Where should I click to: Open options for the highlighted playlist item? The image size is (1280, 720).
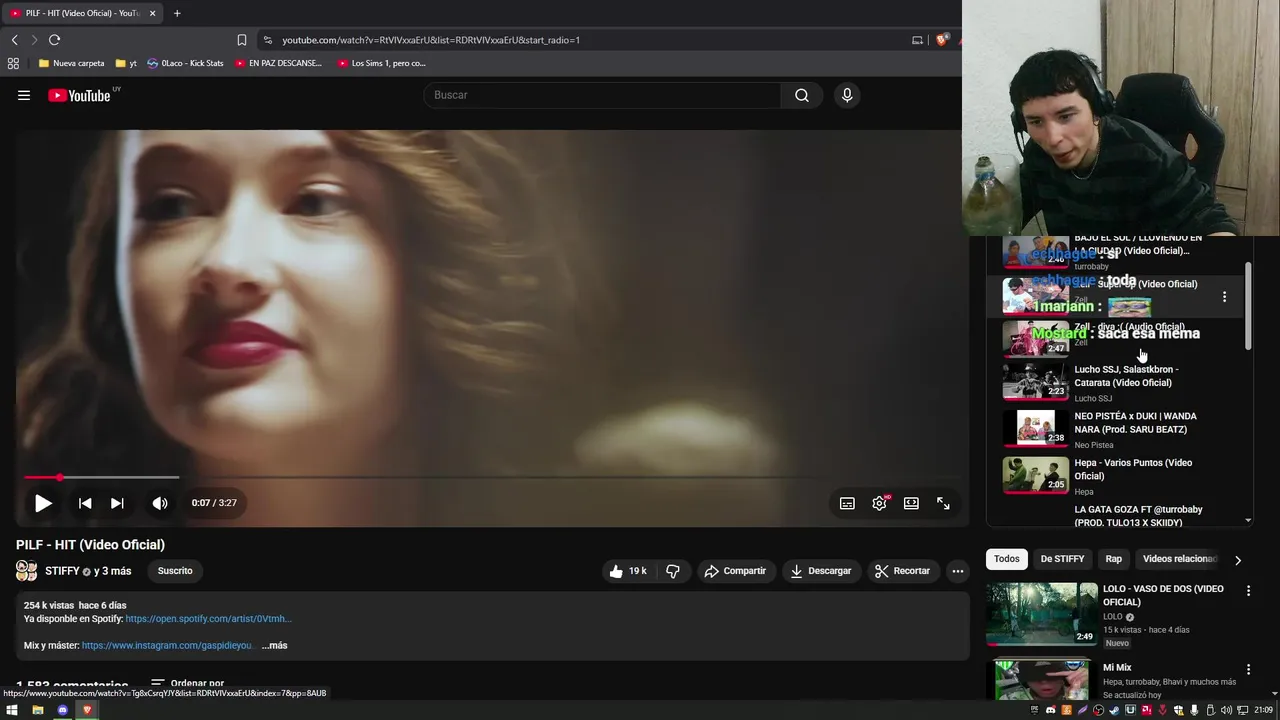coord(1224,297)
